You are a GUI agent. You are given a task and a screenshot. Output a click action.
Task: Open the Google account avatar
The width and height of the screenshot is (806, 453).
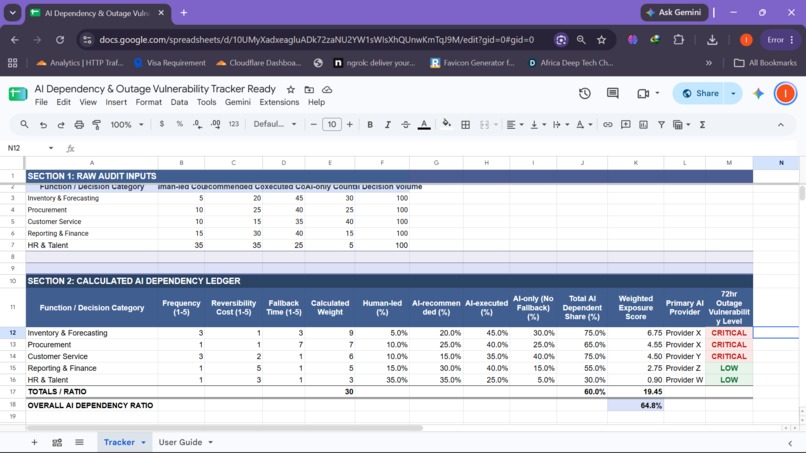[x=785, y=94]
